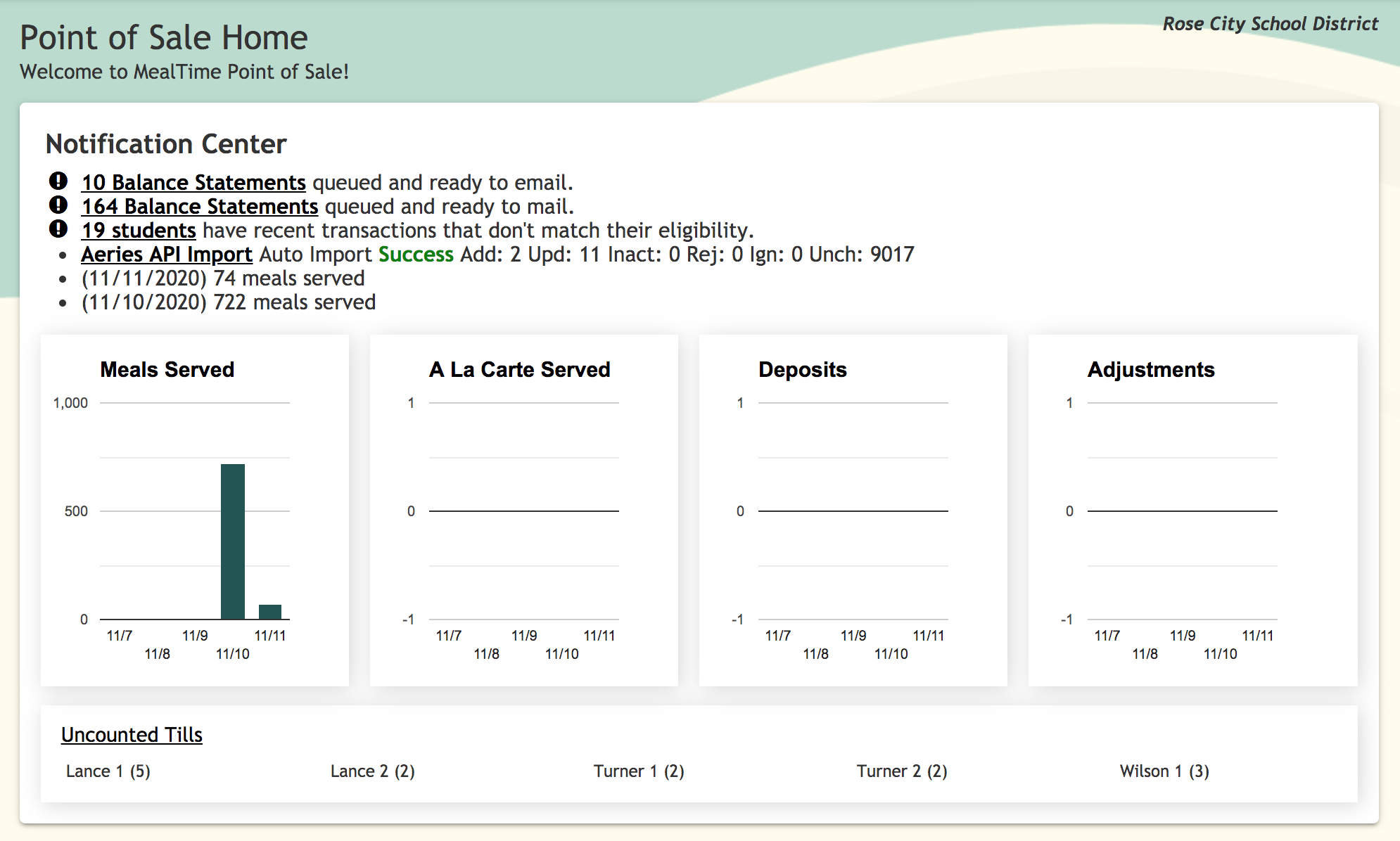The width and height of the screenshot is (1400, 841).
Task: Open the Uncounted Tills link
Action: pos(132,735)
